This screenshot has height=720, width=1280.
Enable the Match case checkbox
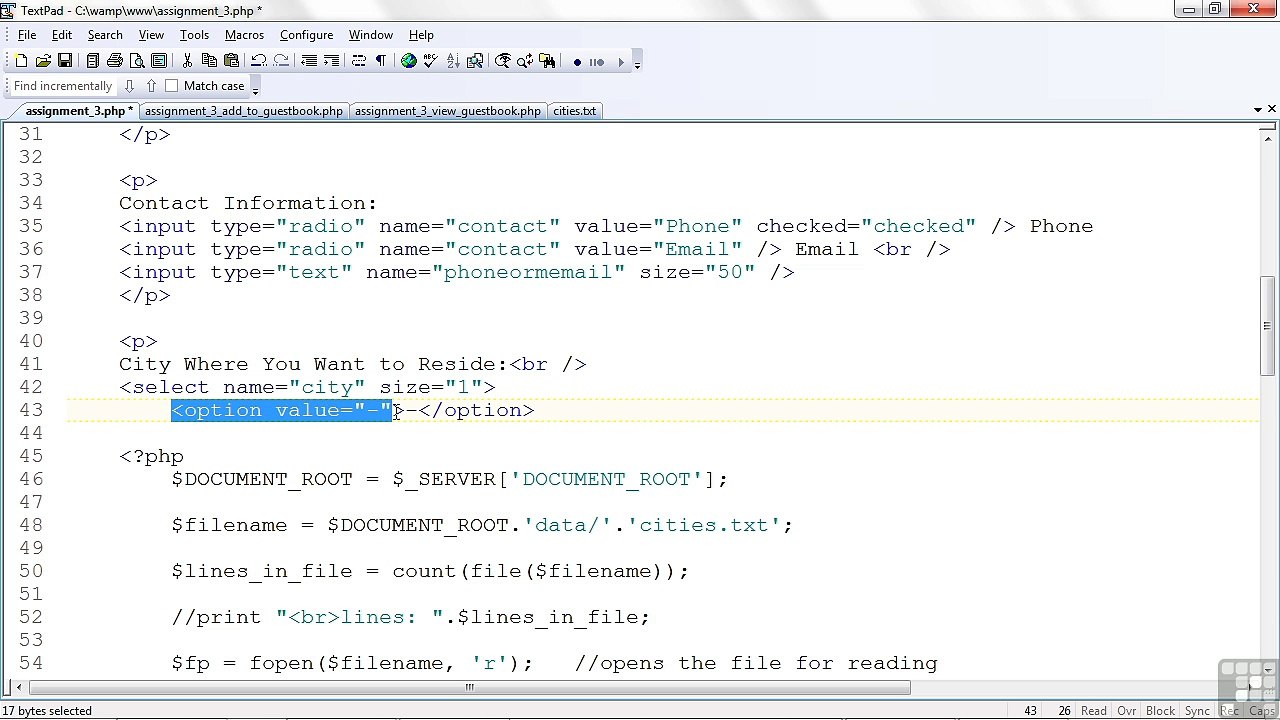click(171, 86)
